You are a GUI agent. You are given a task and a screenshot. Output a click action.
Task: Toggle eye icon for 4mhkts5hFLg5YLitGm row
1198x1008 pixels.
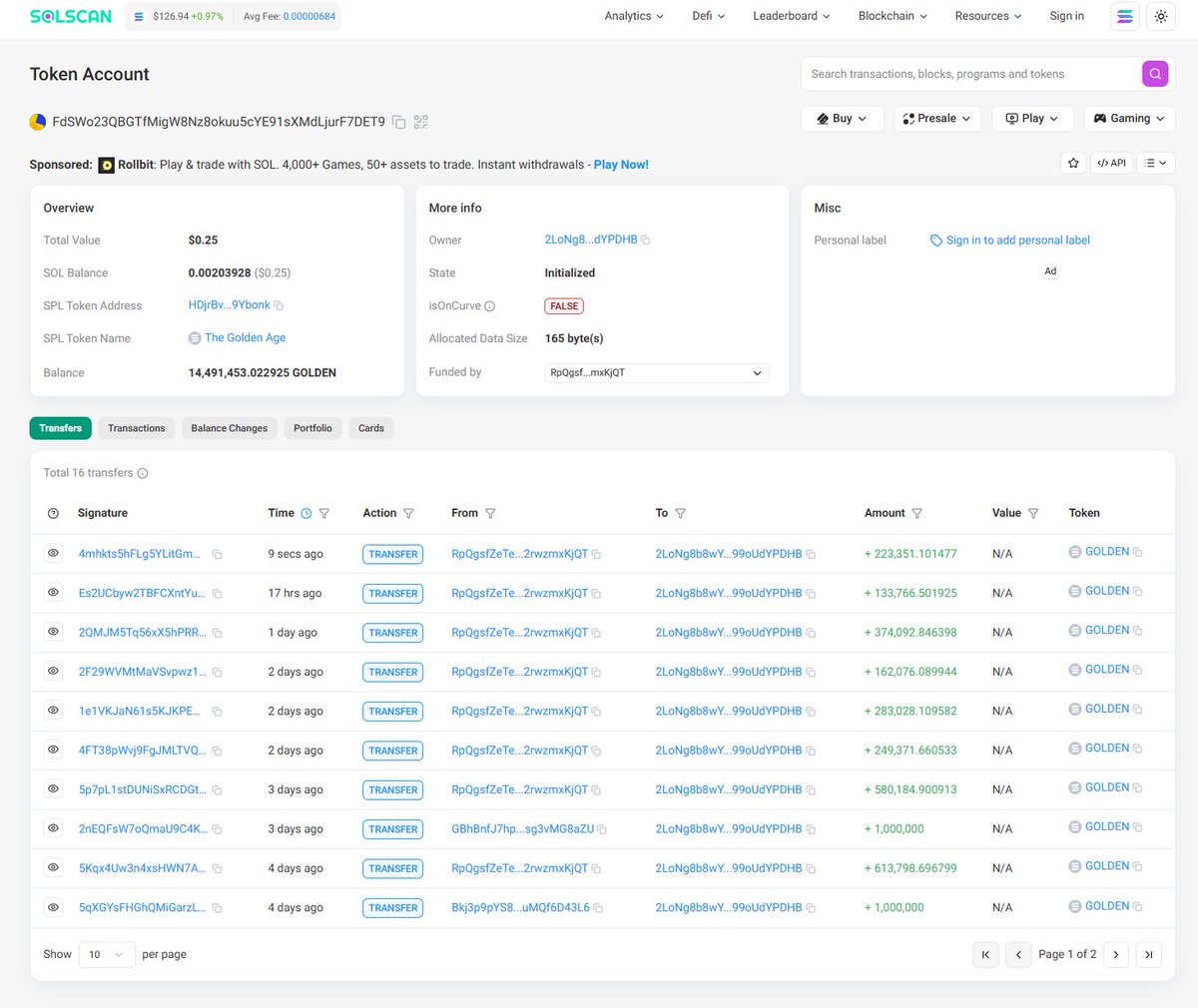(x=53, y=553)
